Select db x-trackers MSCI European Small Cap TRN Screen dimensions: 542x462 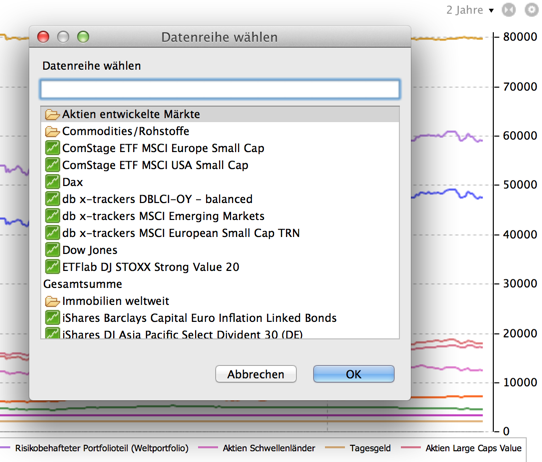[x=220, y=233]
